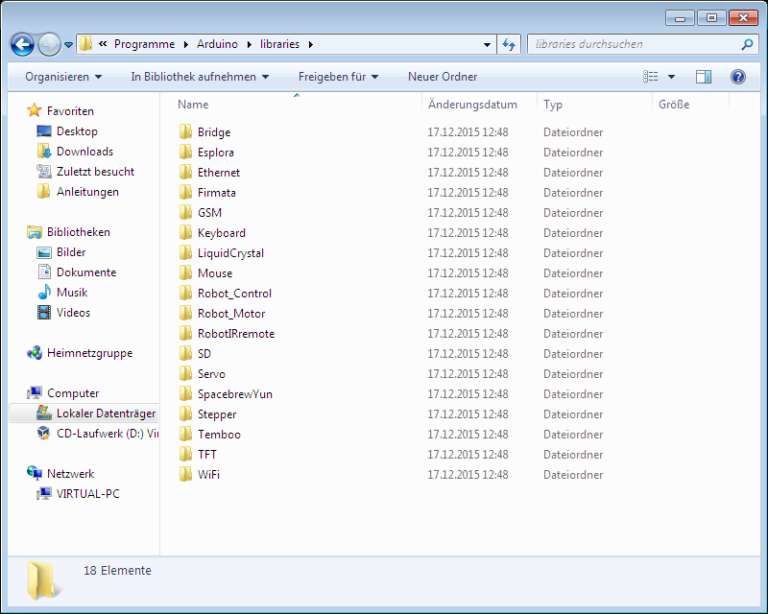Screen dimensions: 768x614
Task: Click the Neuer Ordner button
Action: pyautogui.click(x=442, y=77)
